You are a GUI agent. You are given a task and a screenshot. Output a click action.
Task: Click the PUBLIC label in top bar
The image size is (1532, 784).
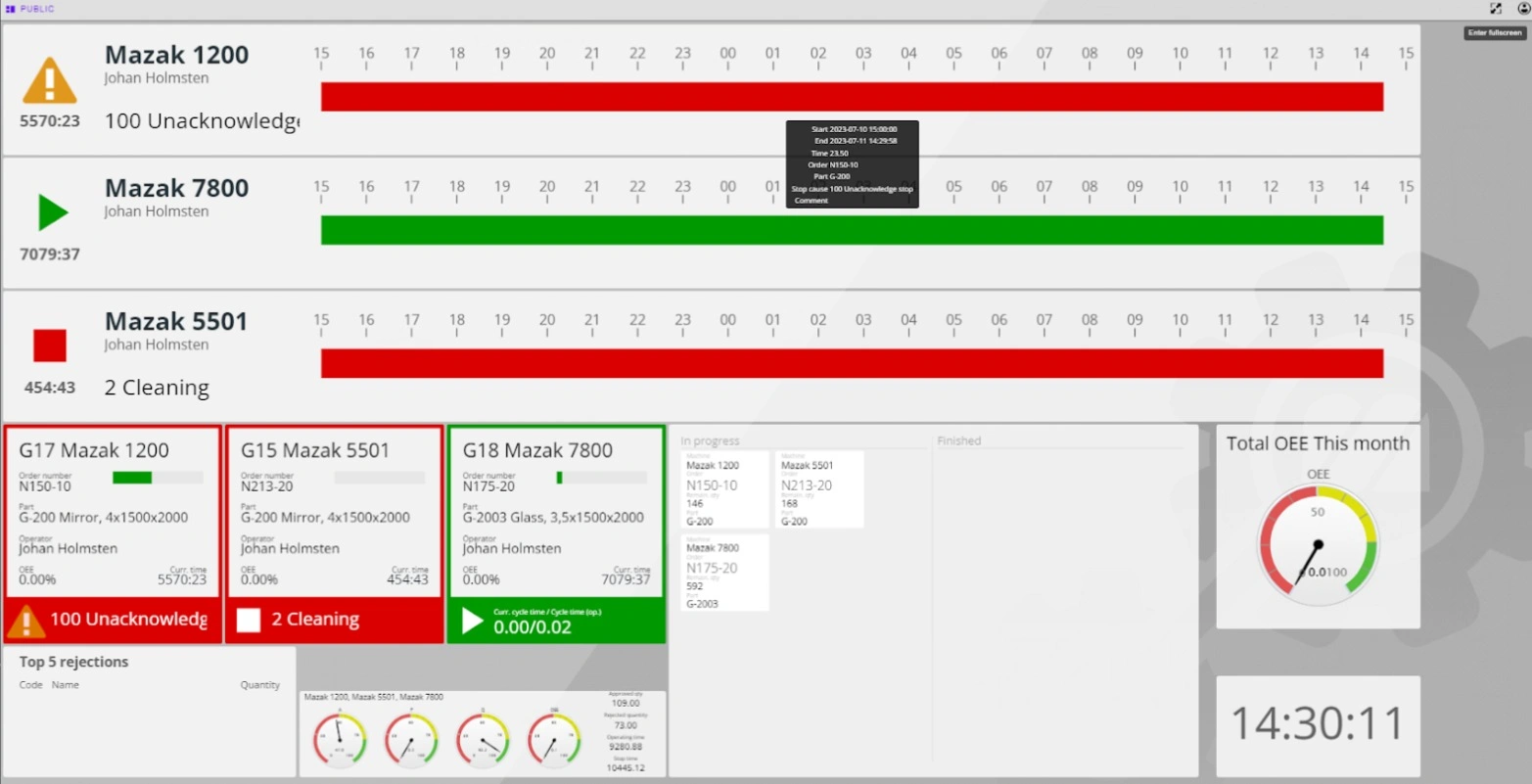37,9
